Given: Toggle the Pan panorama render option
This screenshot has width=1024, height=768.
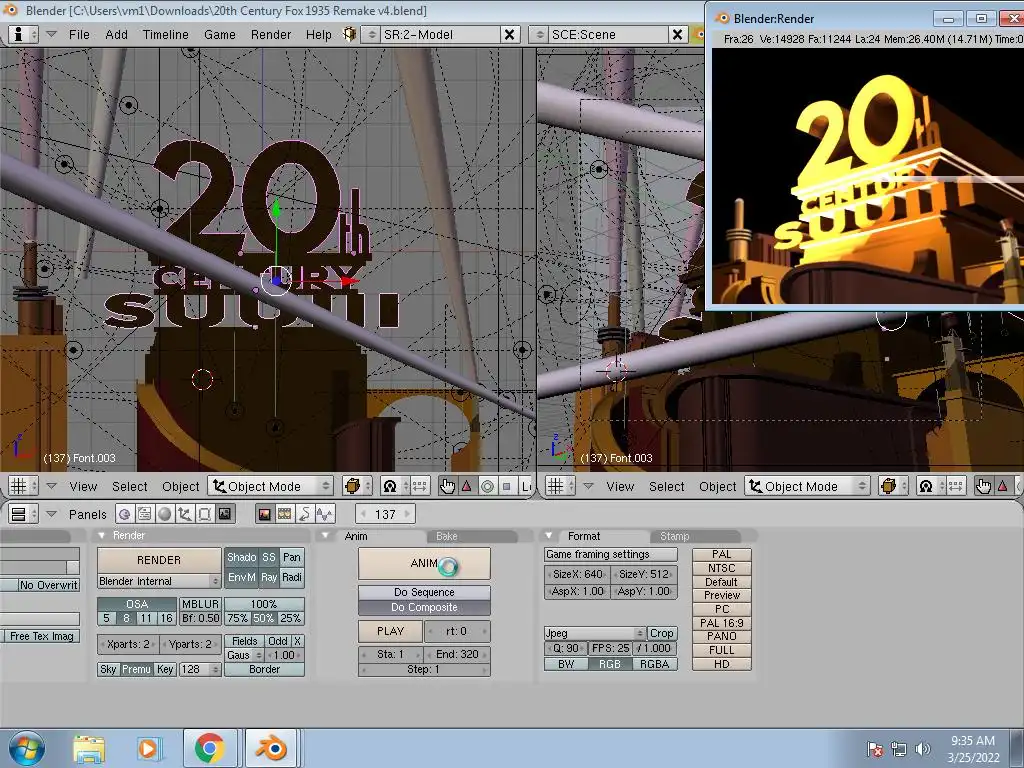Looking at the screenshot, I should (x=292, y=557).
